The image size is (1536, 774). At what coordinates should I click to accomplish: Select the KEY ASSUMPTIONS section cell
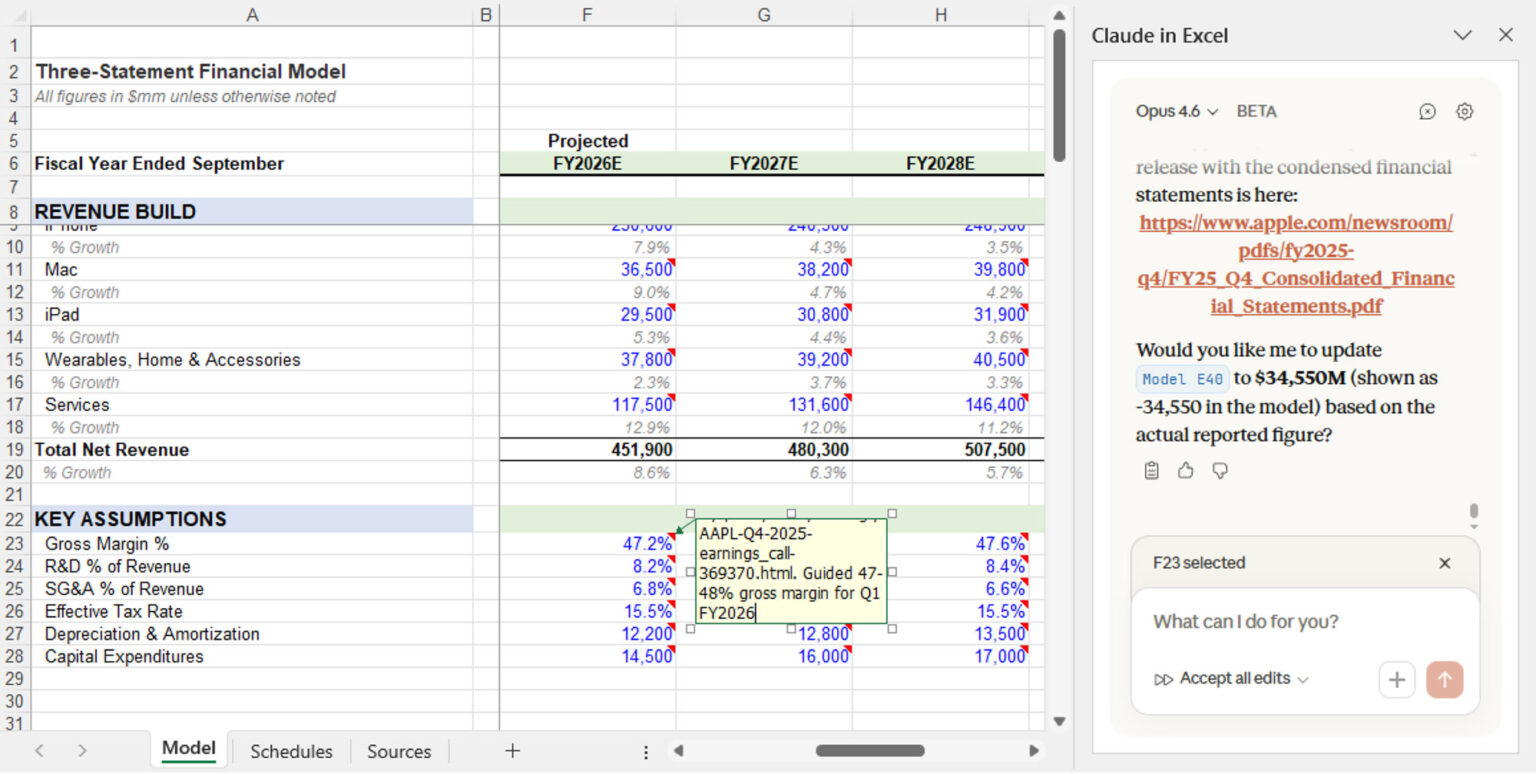[252, 519]
